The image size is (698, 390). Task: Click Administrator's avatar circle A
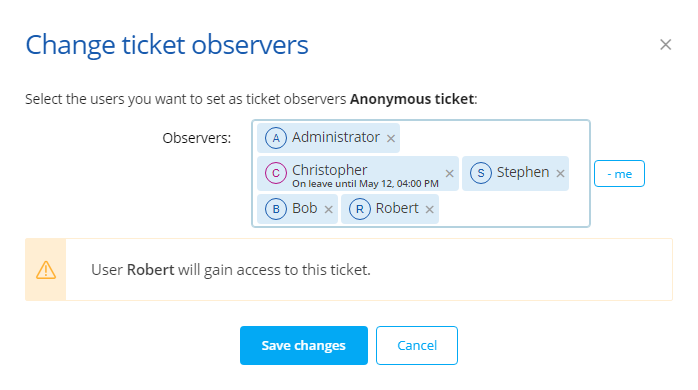coord(276,138)
